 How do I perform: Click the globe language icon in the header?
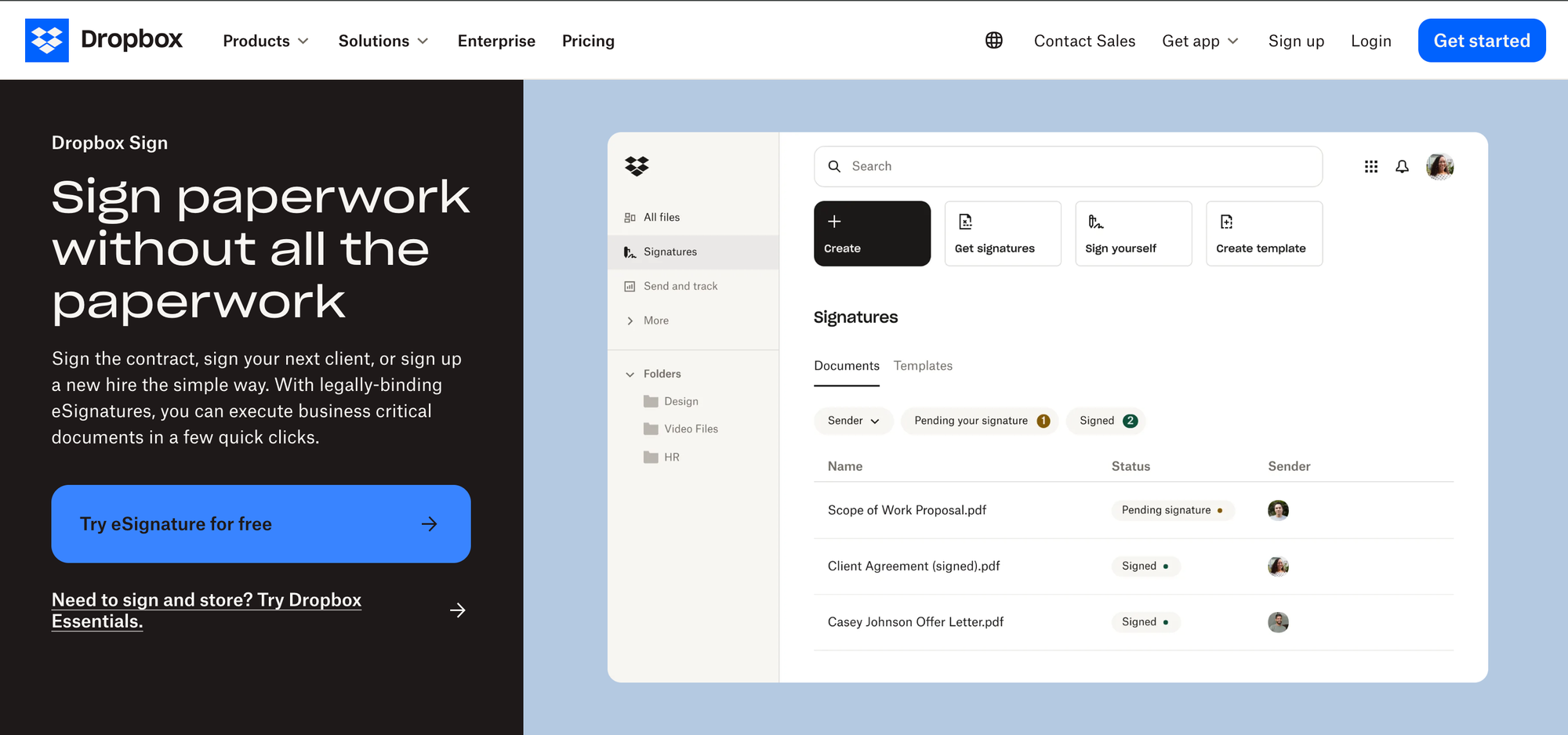(x=993, y=40)
